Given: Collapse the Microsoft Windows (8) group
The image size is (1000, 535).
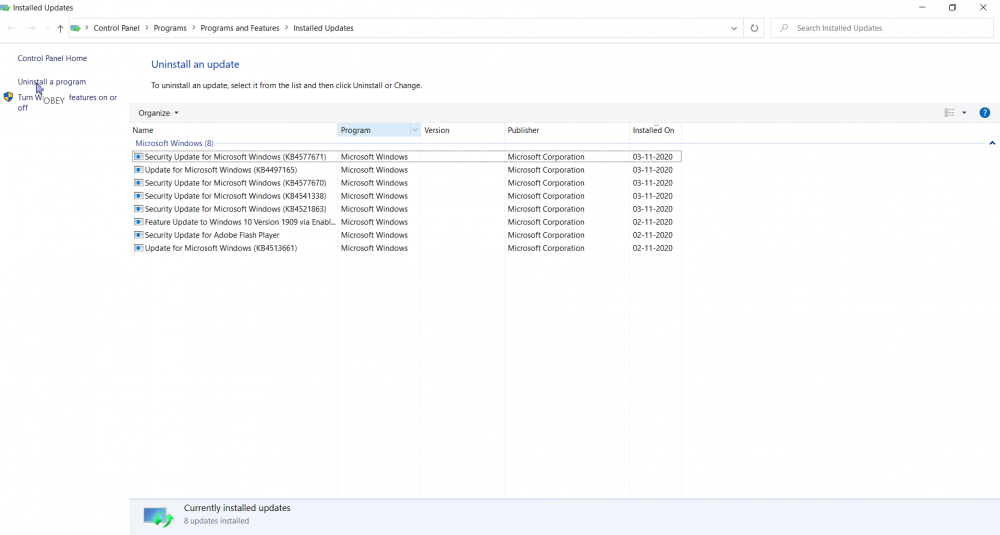Looking at the screenshot, I should click(x=992, y=143).
